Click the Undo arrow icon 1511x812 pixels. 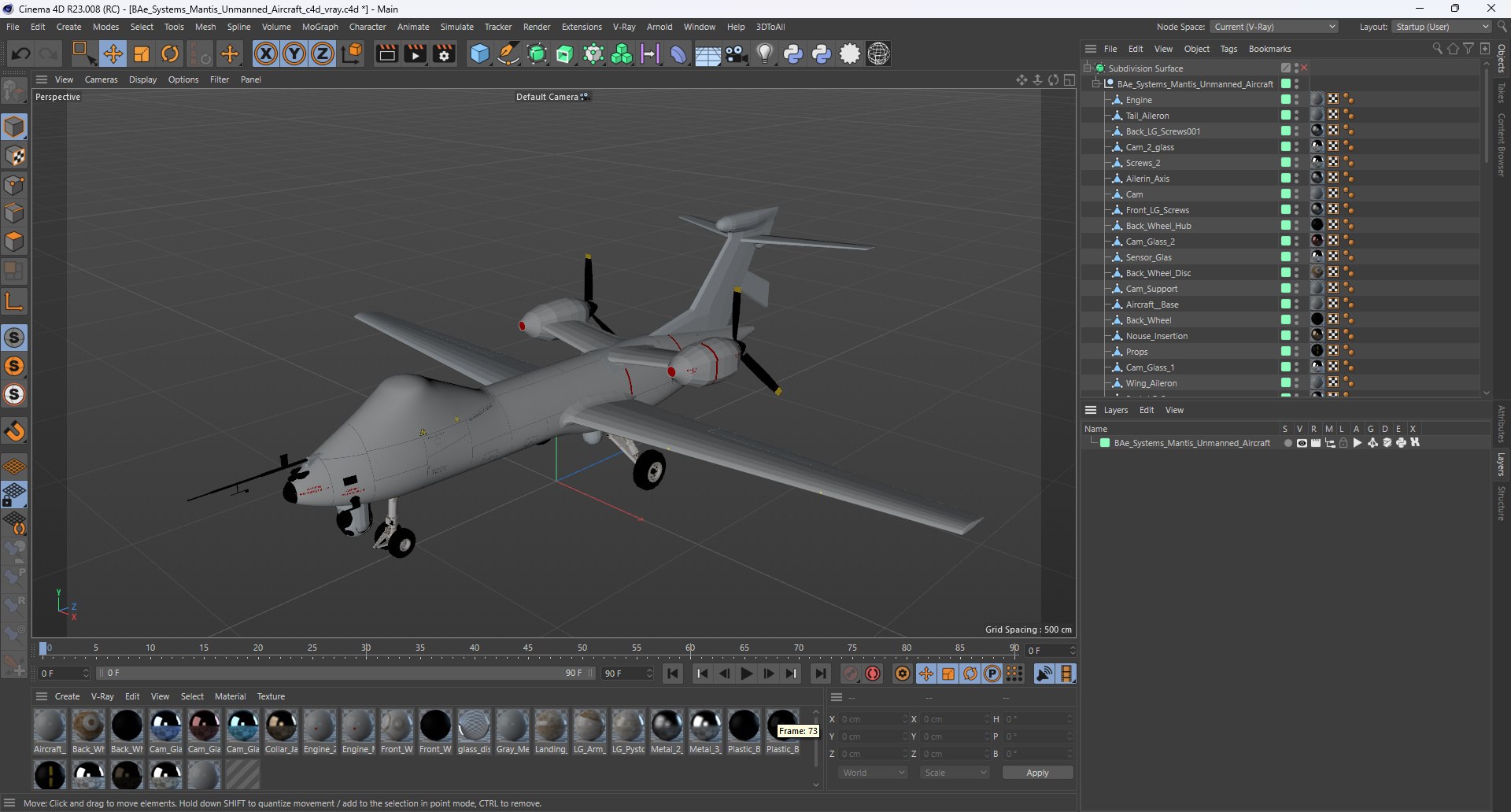point(21,54)
